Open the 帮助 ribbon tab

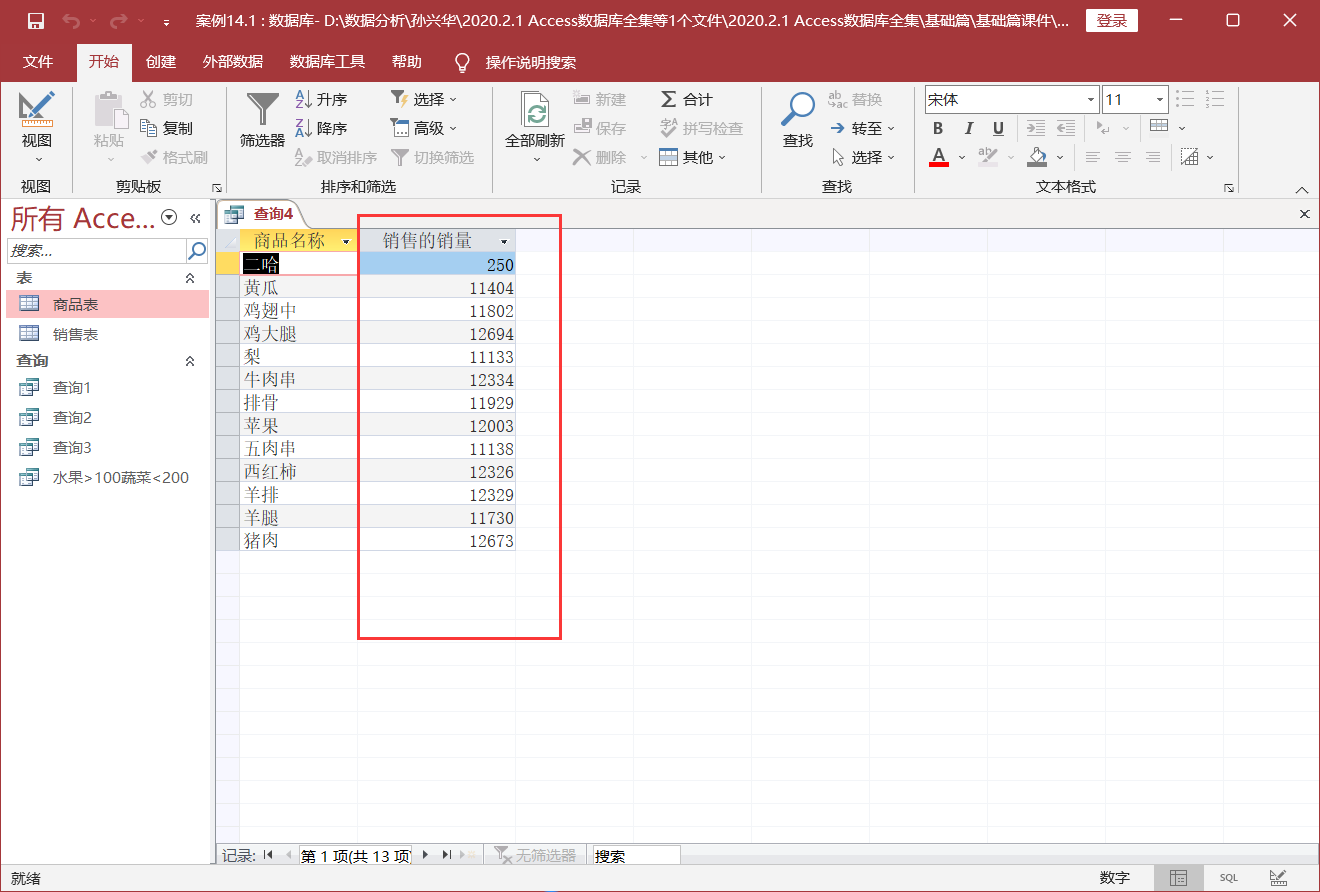[407, 62]
